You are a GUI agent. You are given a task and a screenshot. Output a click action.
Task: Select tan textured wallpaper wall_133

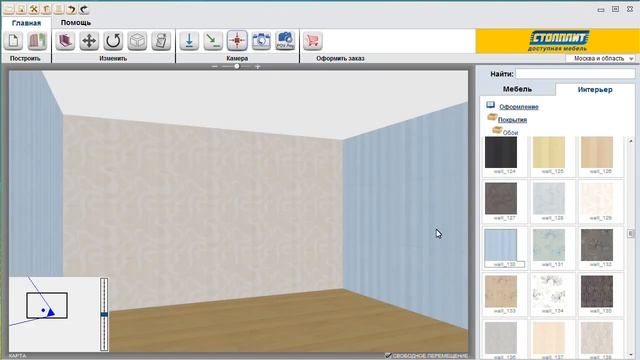pos(501,291)
